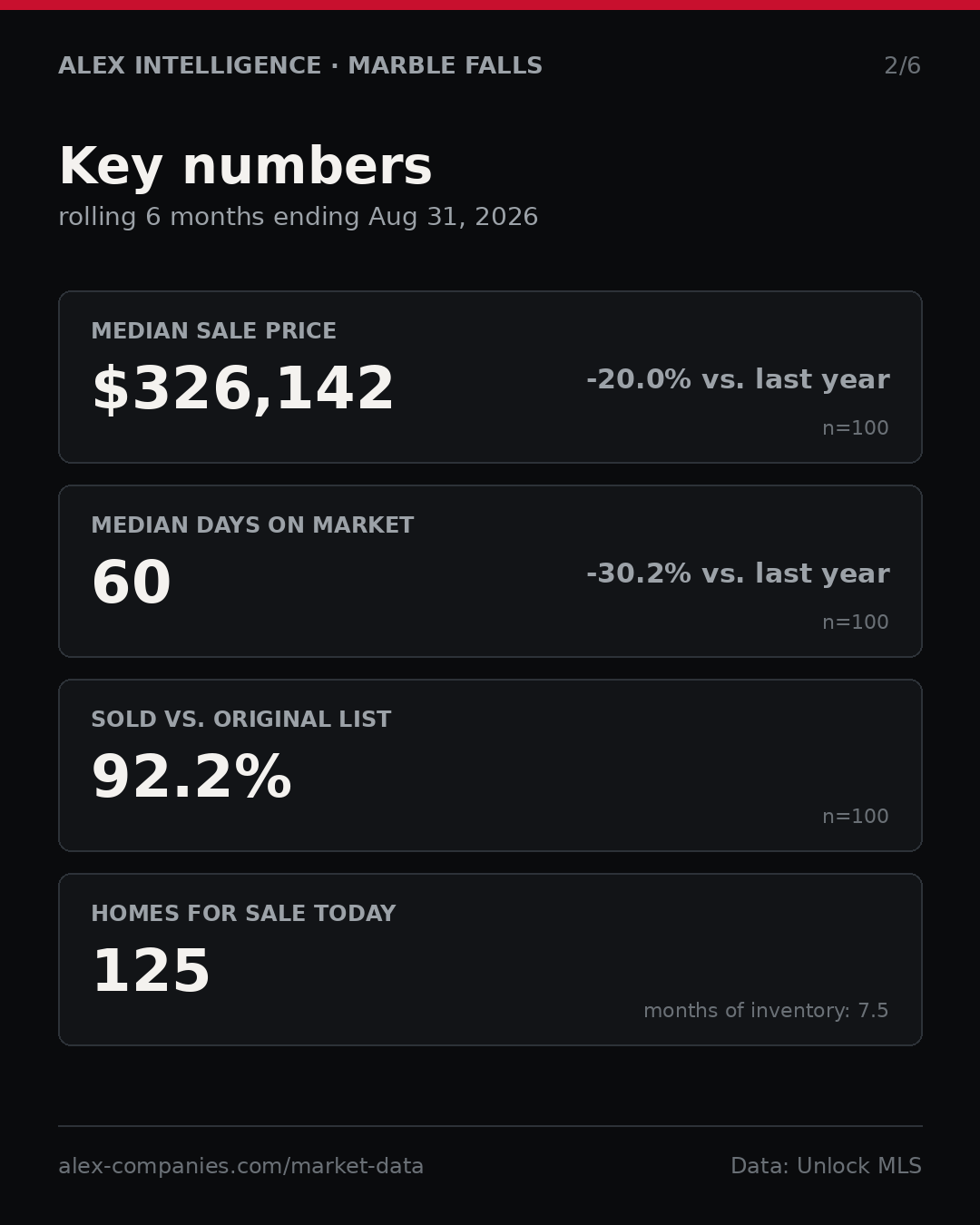Click the 2/6 page indicator
Image resolution: width=980 pixels, height=1225 pixels.
[903, 66]
